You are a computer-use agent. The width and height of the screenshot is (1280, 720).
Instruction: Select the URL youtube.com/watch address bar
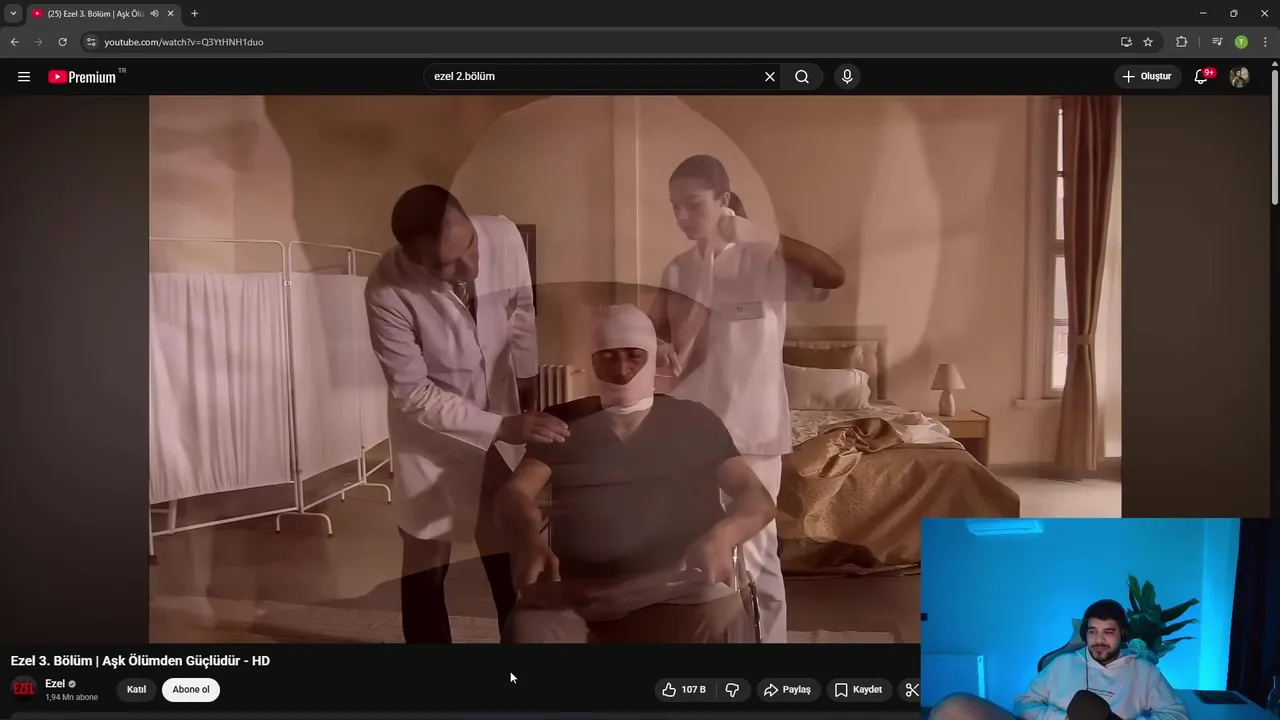(x=184, y=42)
